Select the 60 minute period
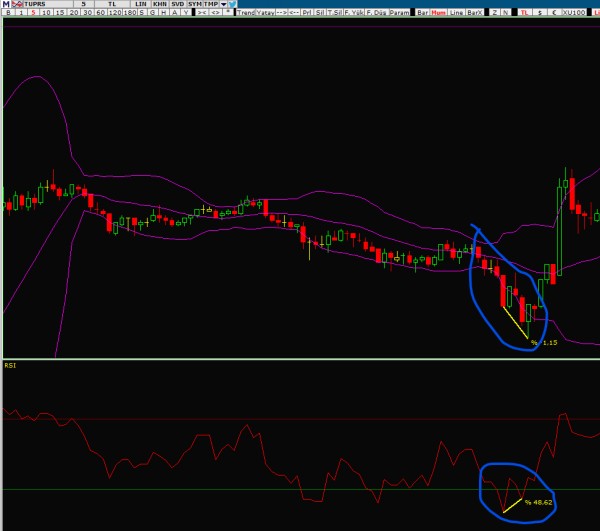Image resolution: width=600 pixels, height=531 pixels. [101, 13]
